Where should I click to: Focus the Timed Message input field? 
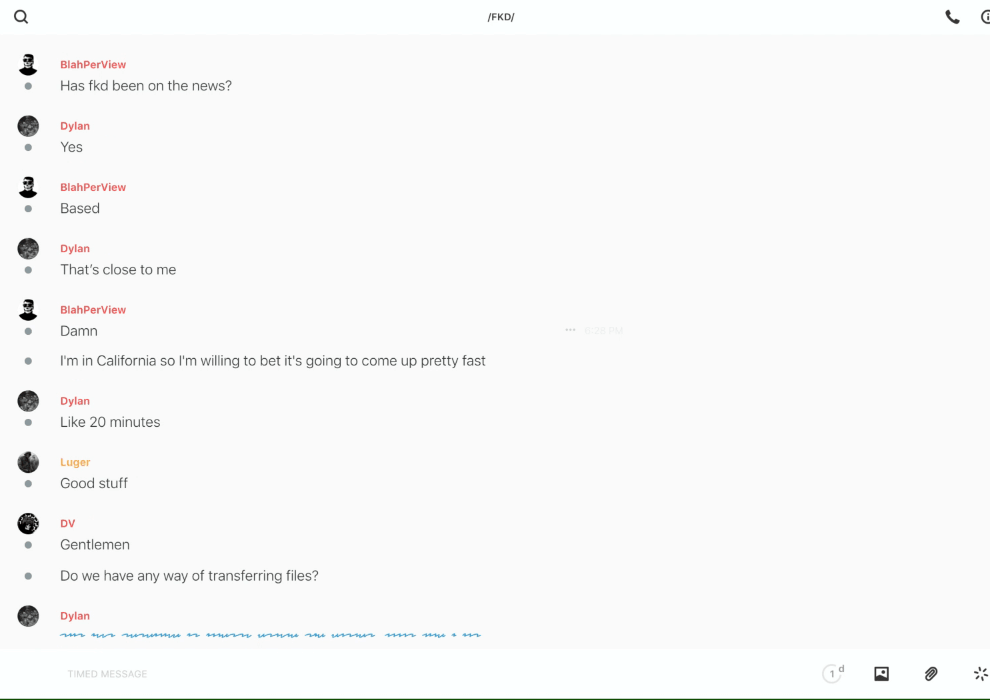(400, 674)
